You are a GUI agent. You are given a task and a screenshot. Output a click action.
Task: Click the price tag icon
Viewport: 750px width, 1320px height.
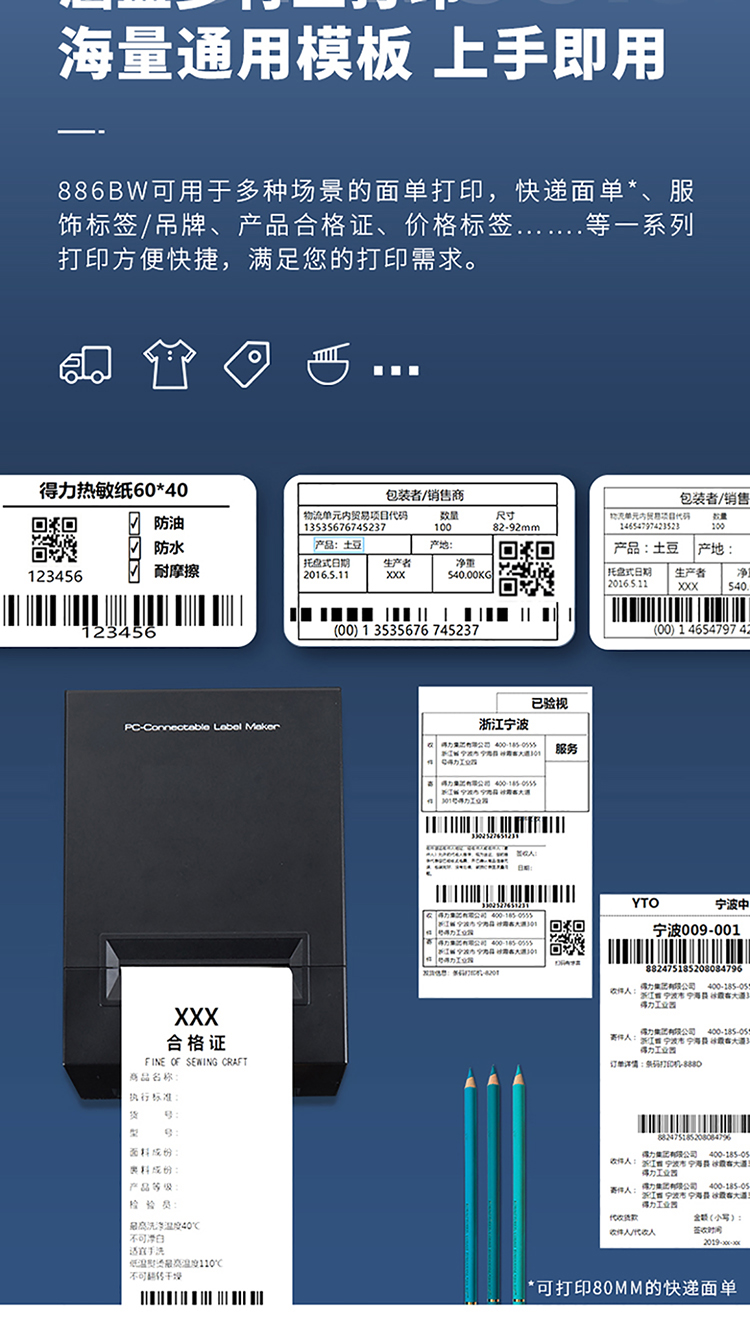[x=246, y=364]
